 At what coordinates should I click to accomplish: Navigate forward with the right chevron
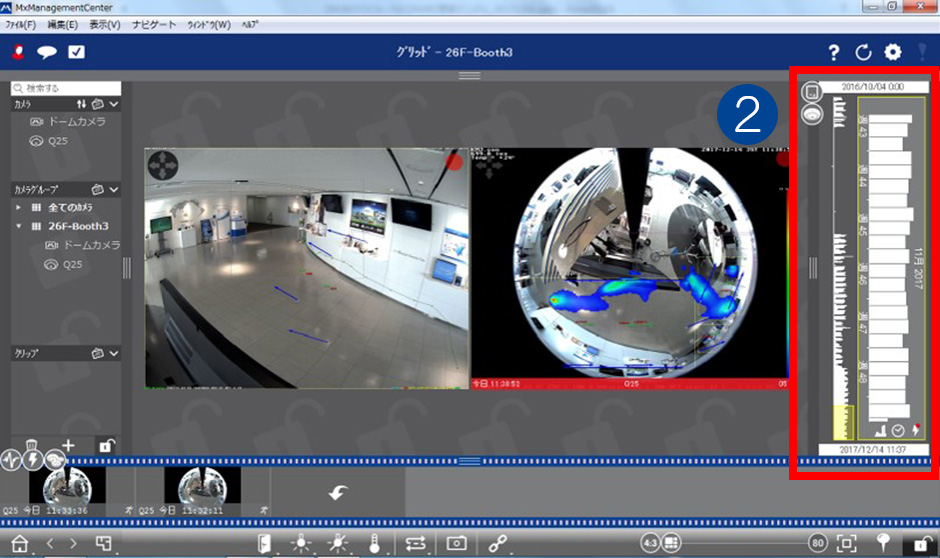coord(73,544)
